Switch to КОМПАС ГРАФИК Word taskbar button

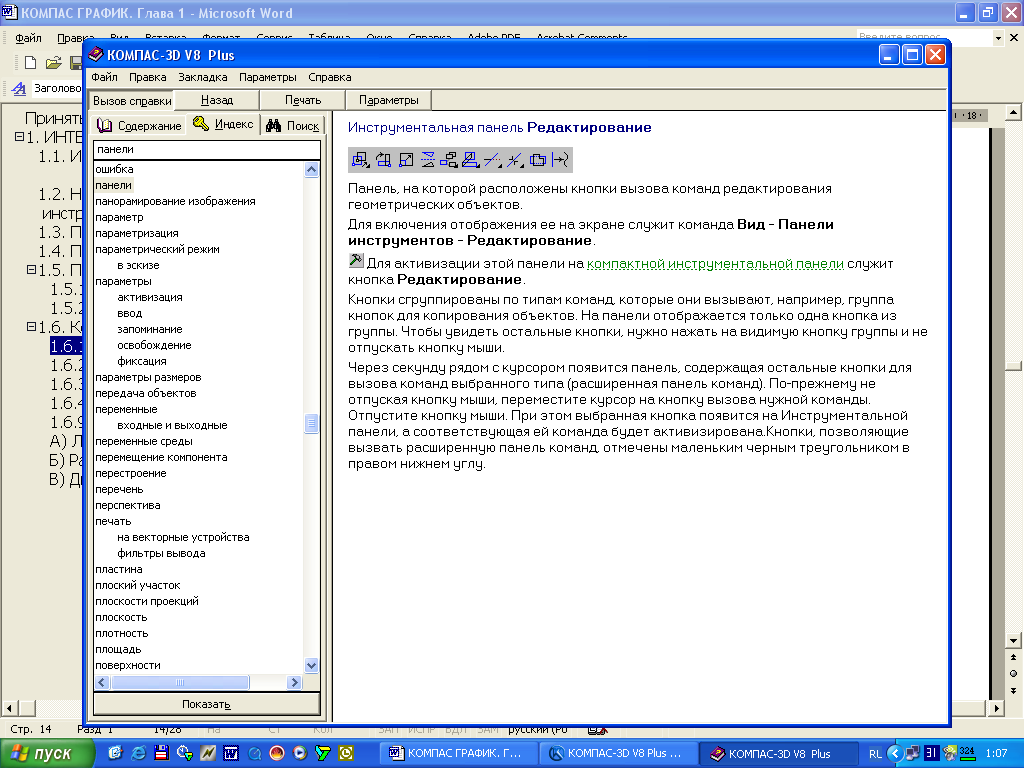click(x=457, y=754)
